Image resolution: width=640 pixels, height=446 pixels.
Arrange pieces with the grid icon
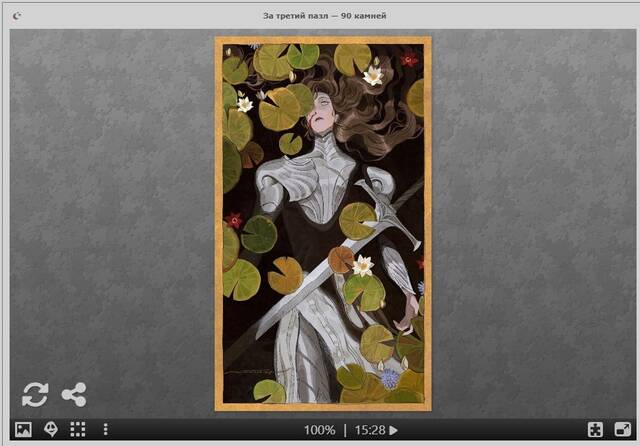click(x=77, y=430)
